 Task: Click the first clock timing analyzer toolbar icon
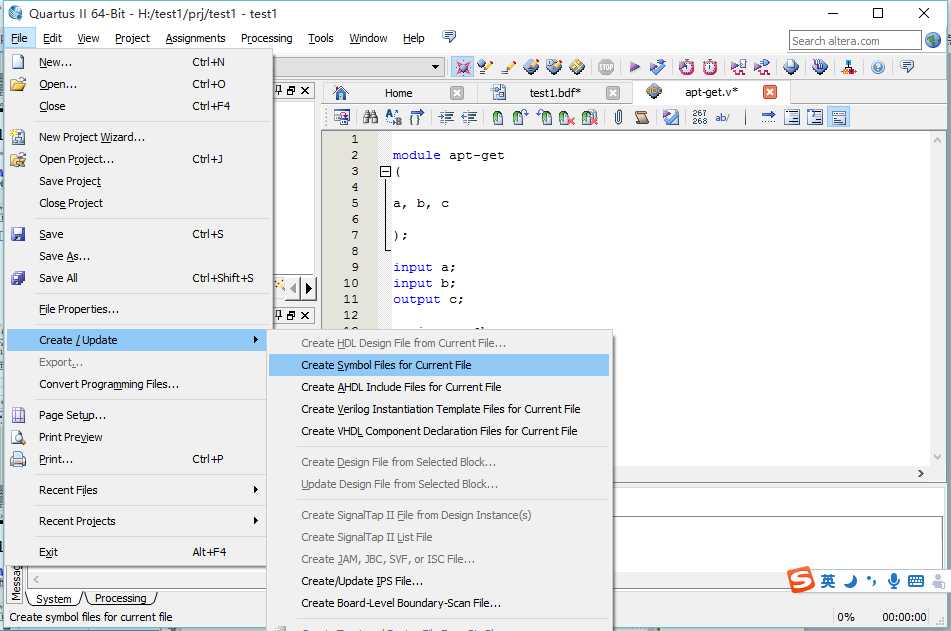coord(686,67)
